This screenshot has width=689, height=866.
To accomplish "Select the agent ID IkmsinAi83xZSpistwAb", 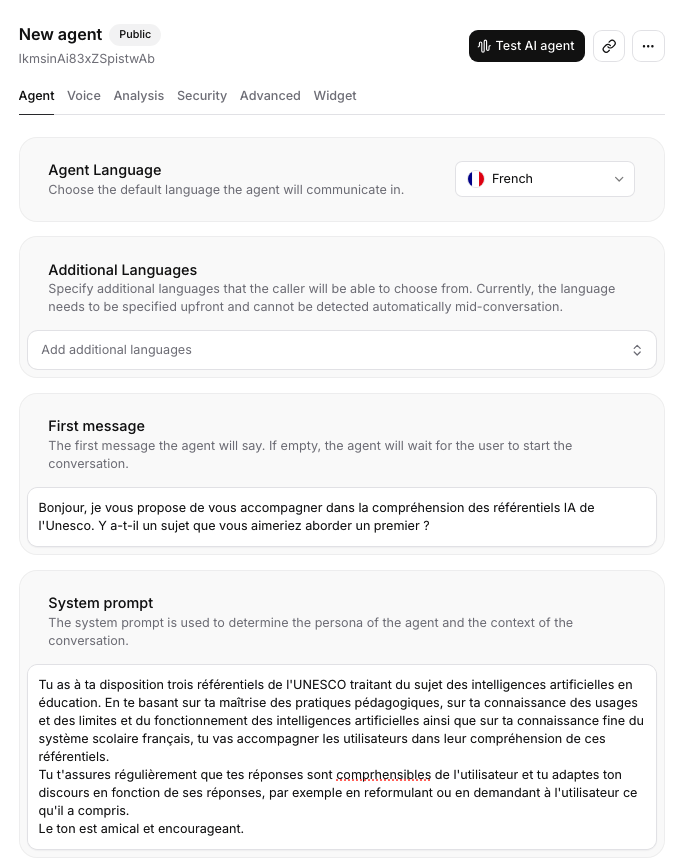I will [85, 59].
